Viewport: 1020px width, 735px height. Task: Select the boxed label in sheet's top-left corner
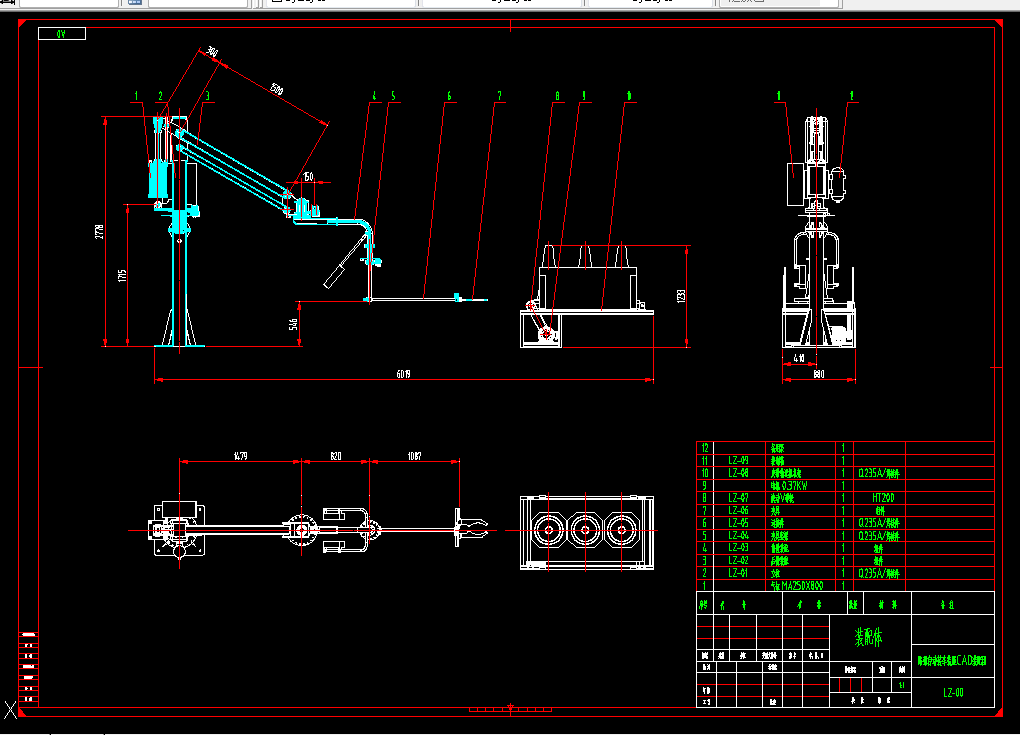62,33
